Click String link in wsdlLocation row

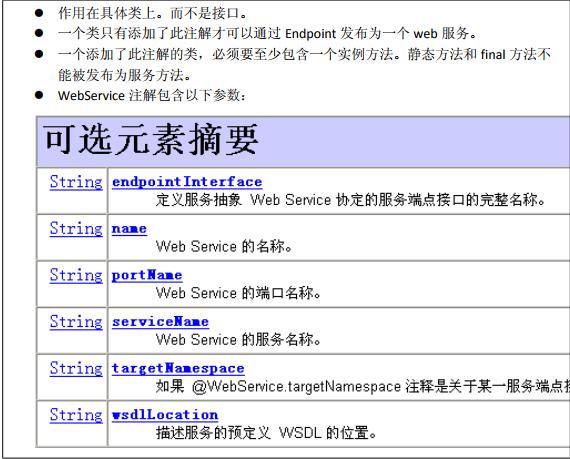point(76,415)
